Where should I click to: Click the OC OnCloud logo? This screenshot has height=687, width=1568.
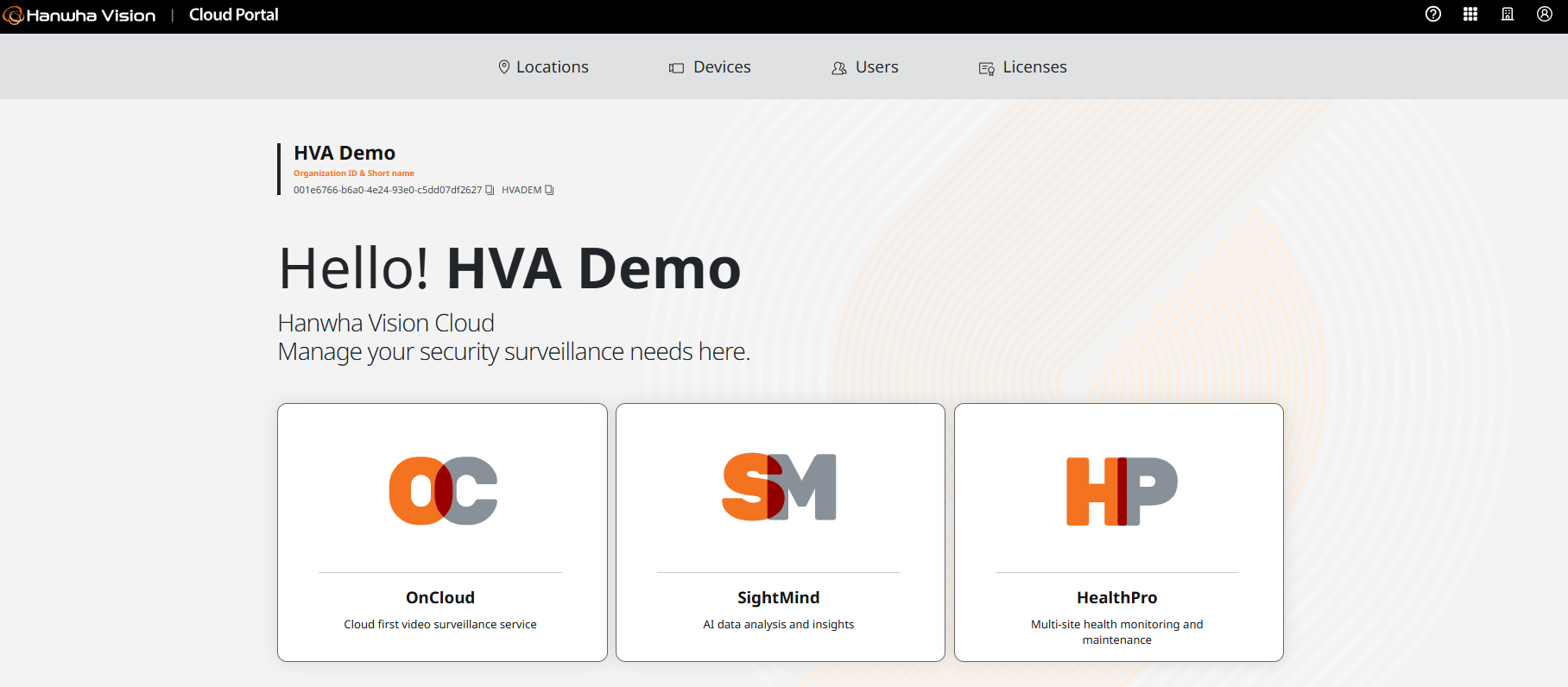(443, 490)
